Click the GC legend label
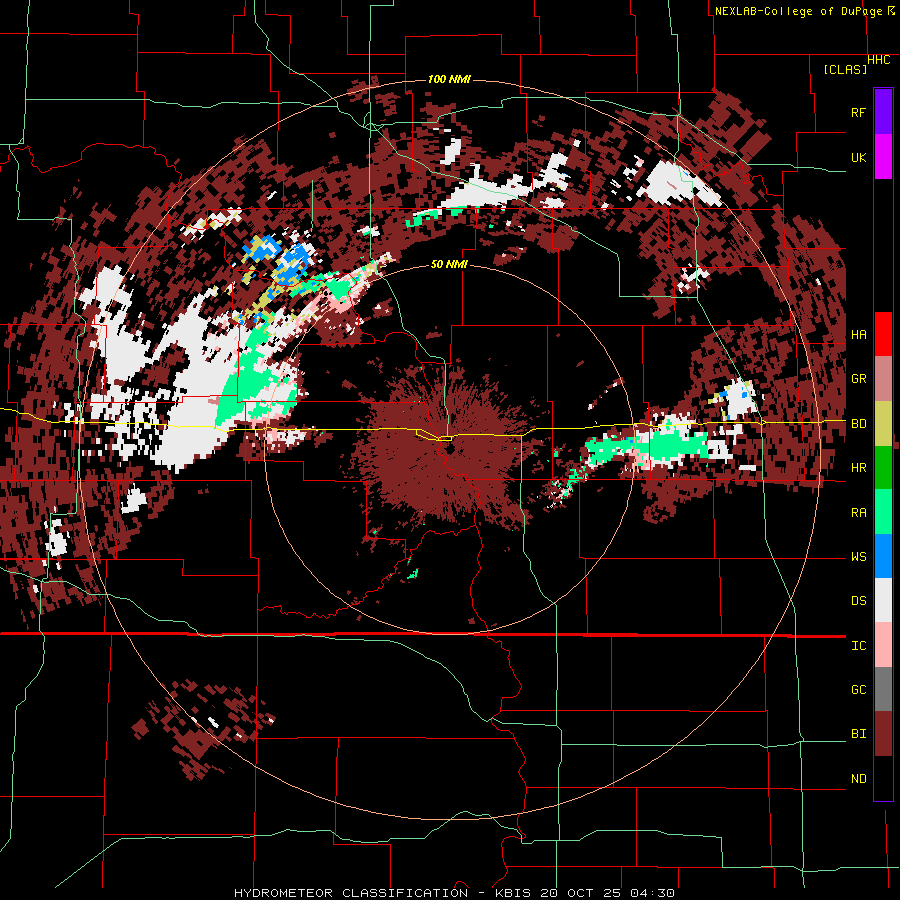This screenshot has height=900, width=900. (859, 689)
